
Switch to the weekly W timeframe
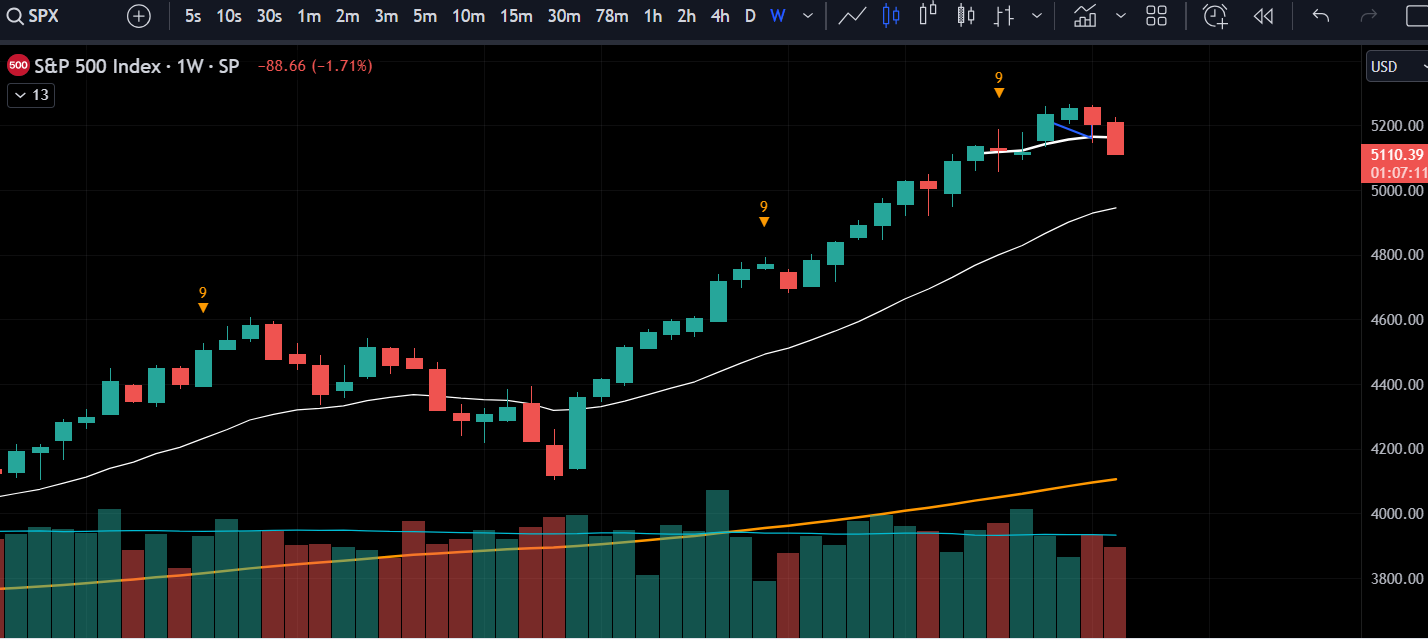(777, 16)
